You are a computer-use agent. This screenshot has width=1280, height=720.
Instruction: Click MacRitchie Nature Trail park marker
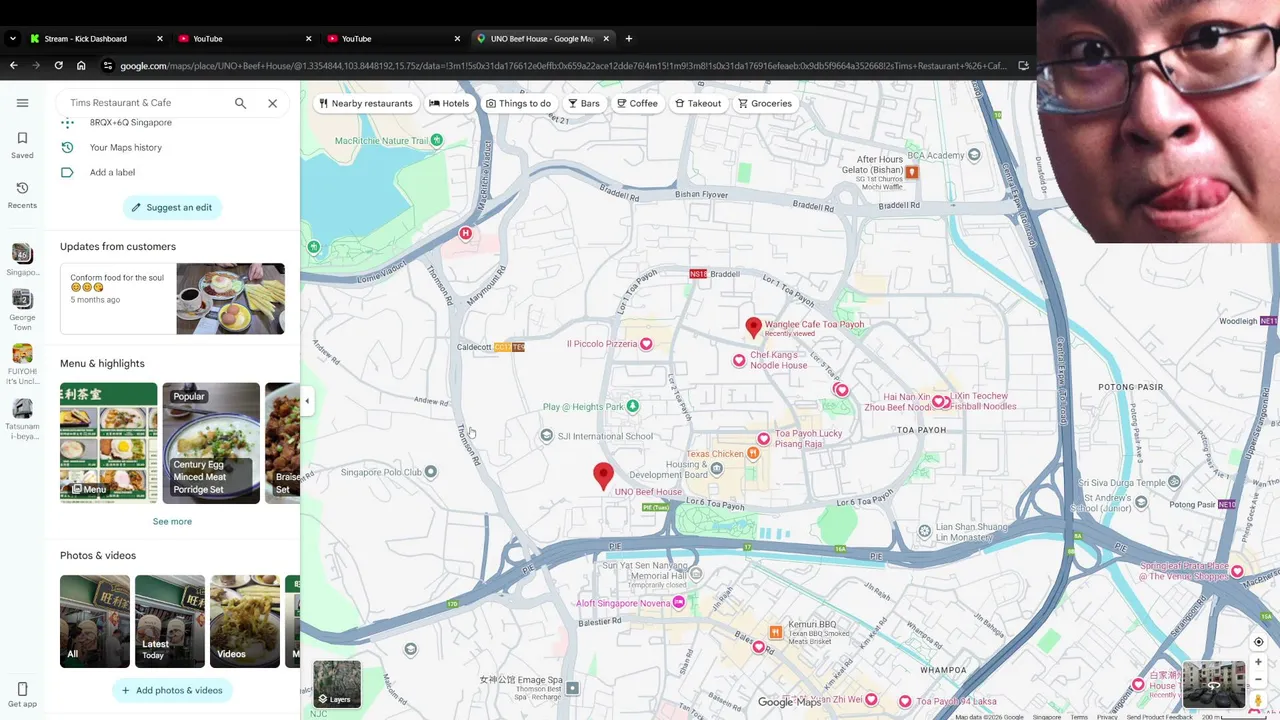coord(436,140)
